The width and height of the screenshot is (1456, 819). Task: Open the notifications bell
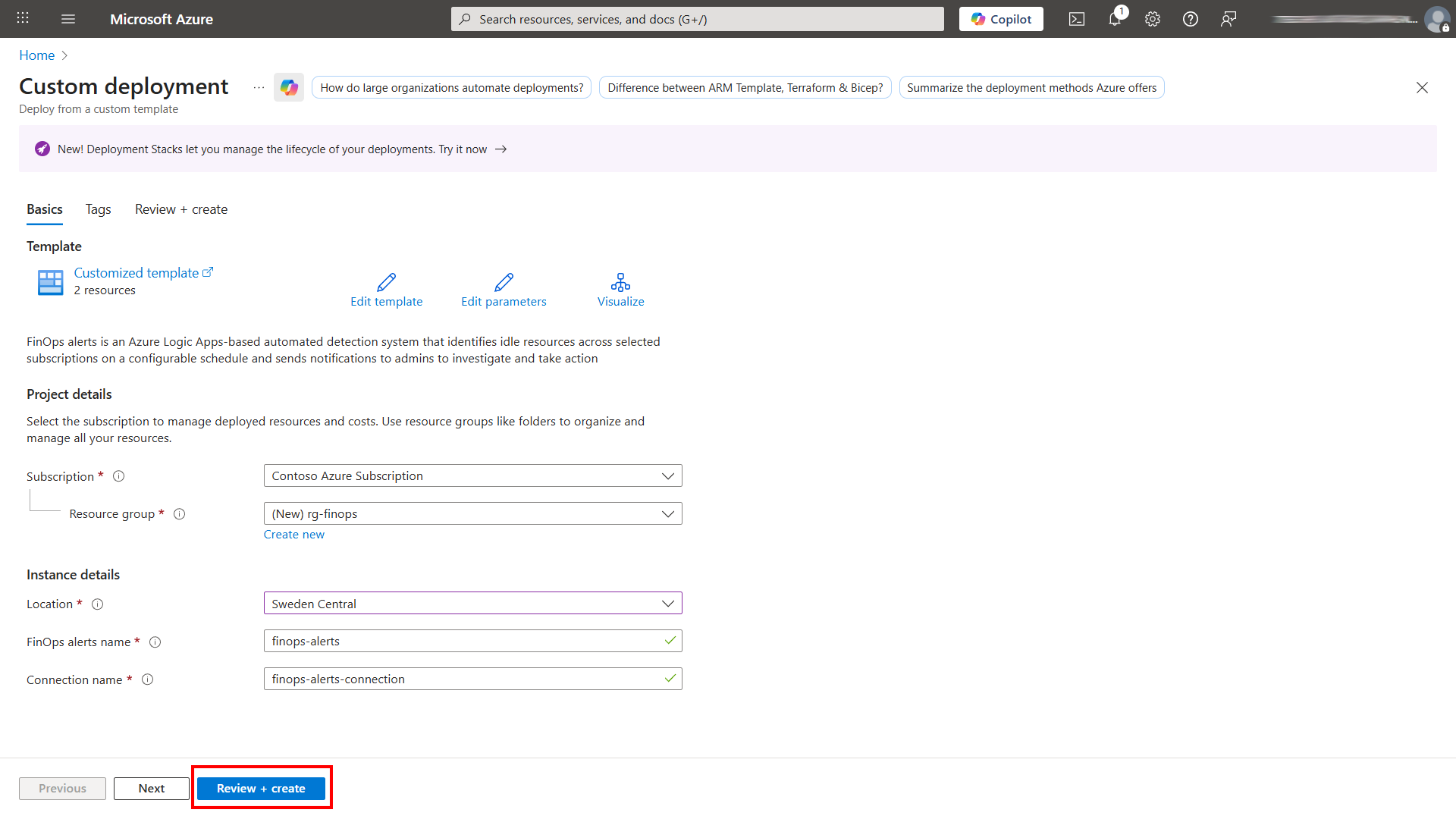[x=1115, y=19]
